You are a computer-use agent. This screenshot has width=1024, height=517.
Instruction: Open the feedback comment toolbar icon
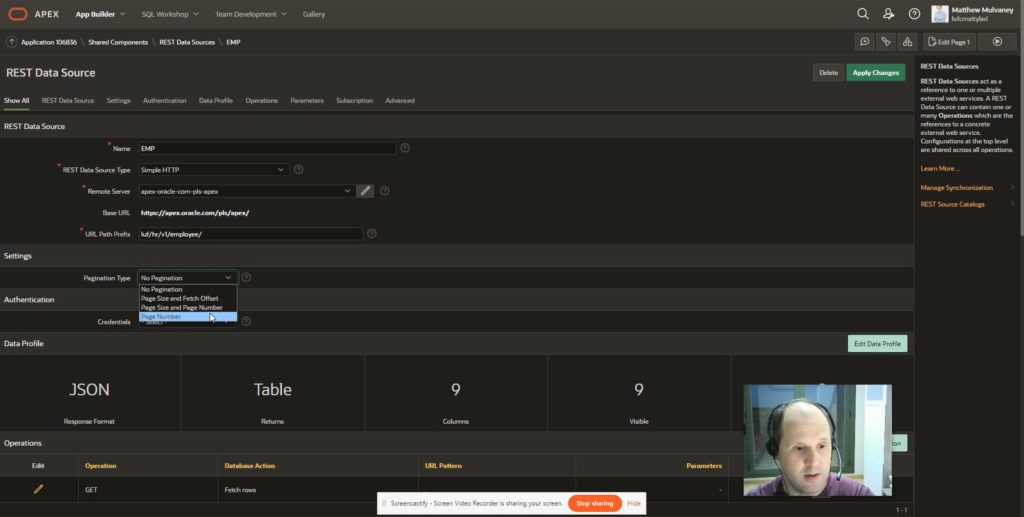coord(865,42)
